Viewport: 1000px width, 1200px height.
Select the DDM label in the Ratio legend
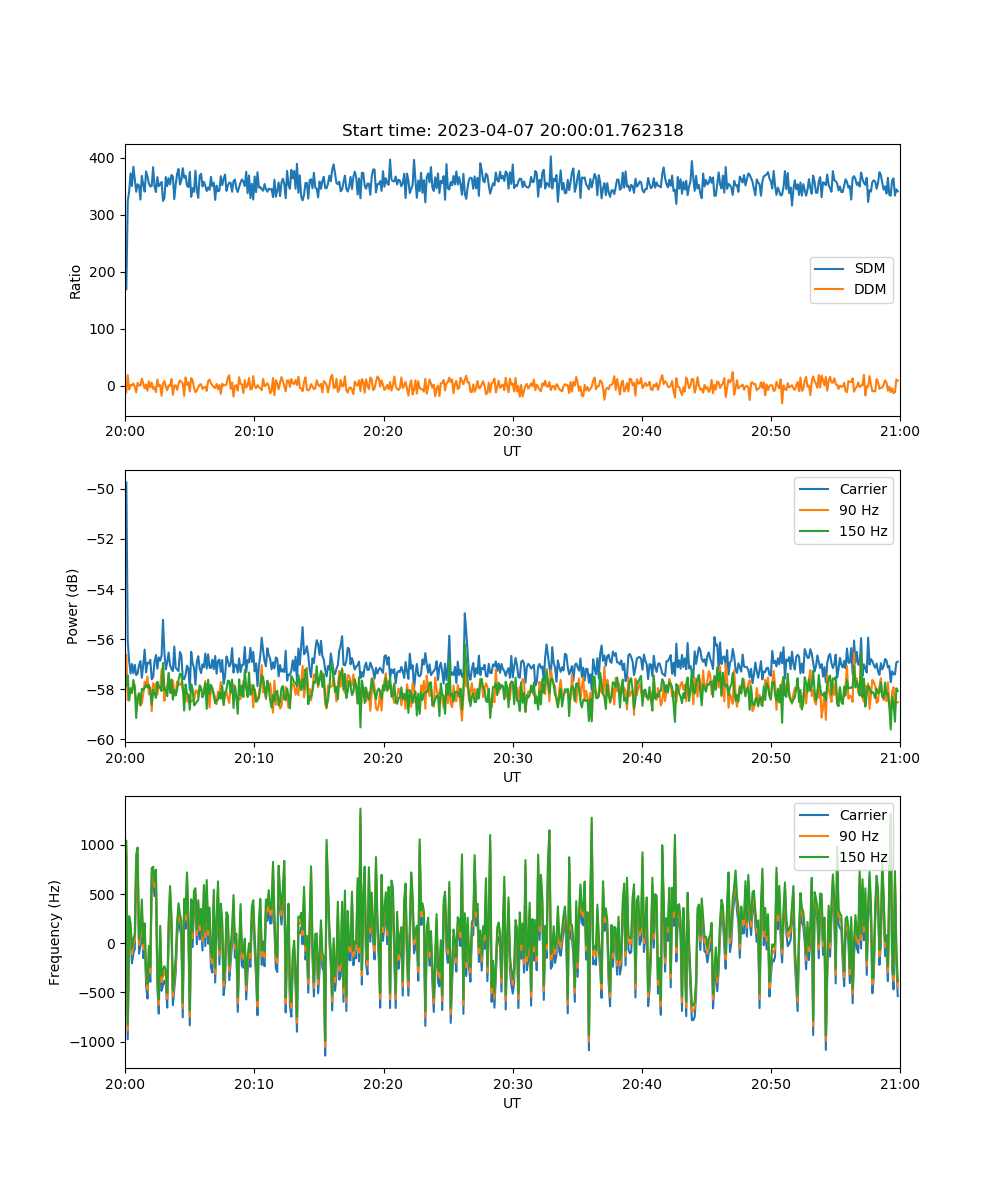pyautogui.click(x=870, y=290)
